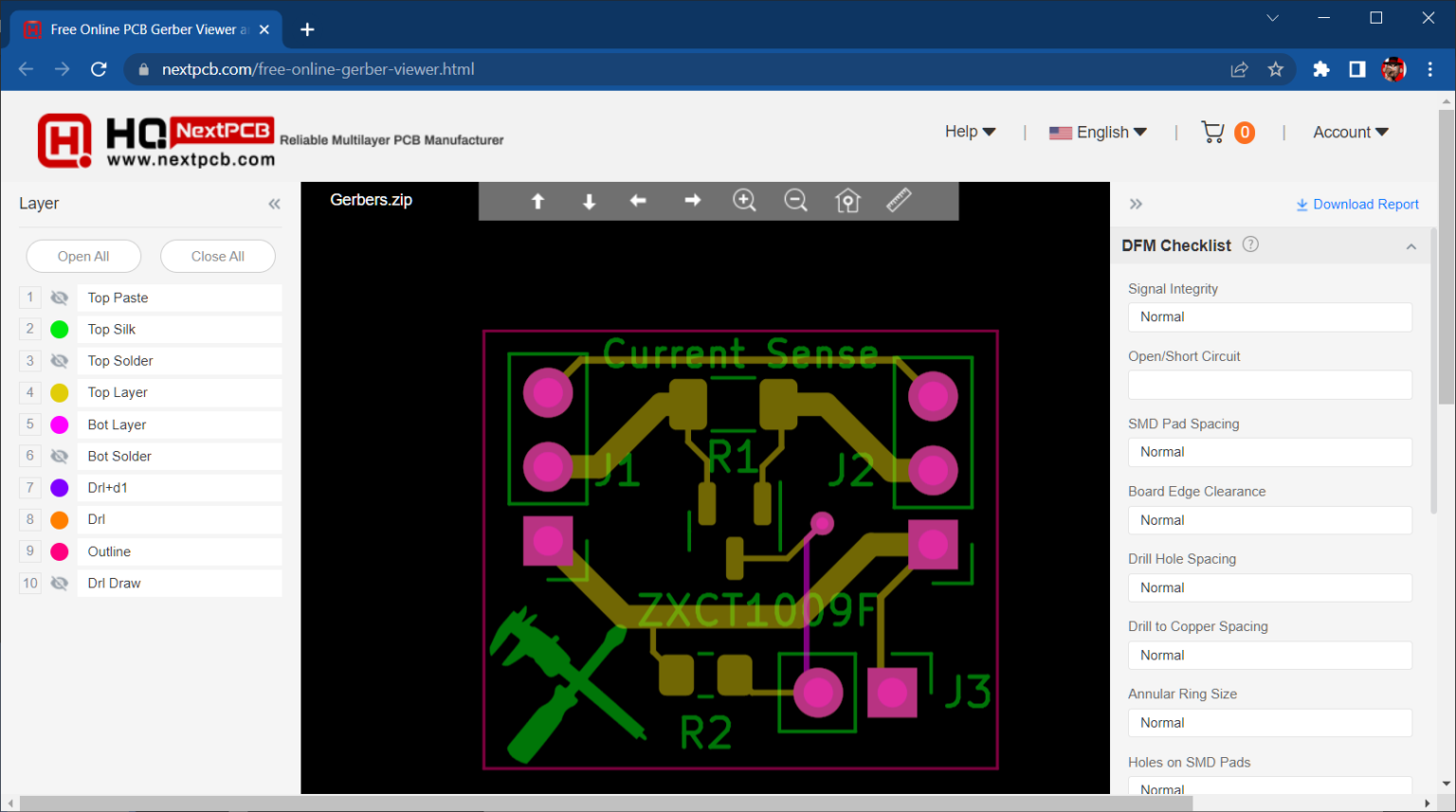Click the Download Report link
This screenshot has height=812, width=1456.
point(1357,205)
